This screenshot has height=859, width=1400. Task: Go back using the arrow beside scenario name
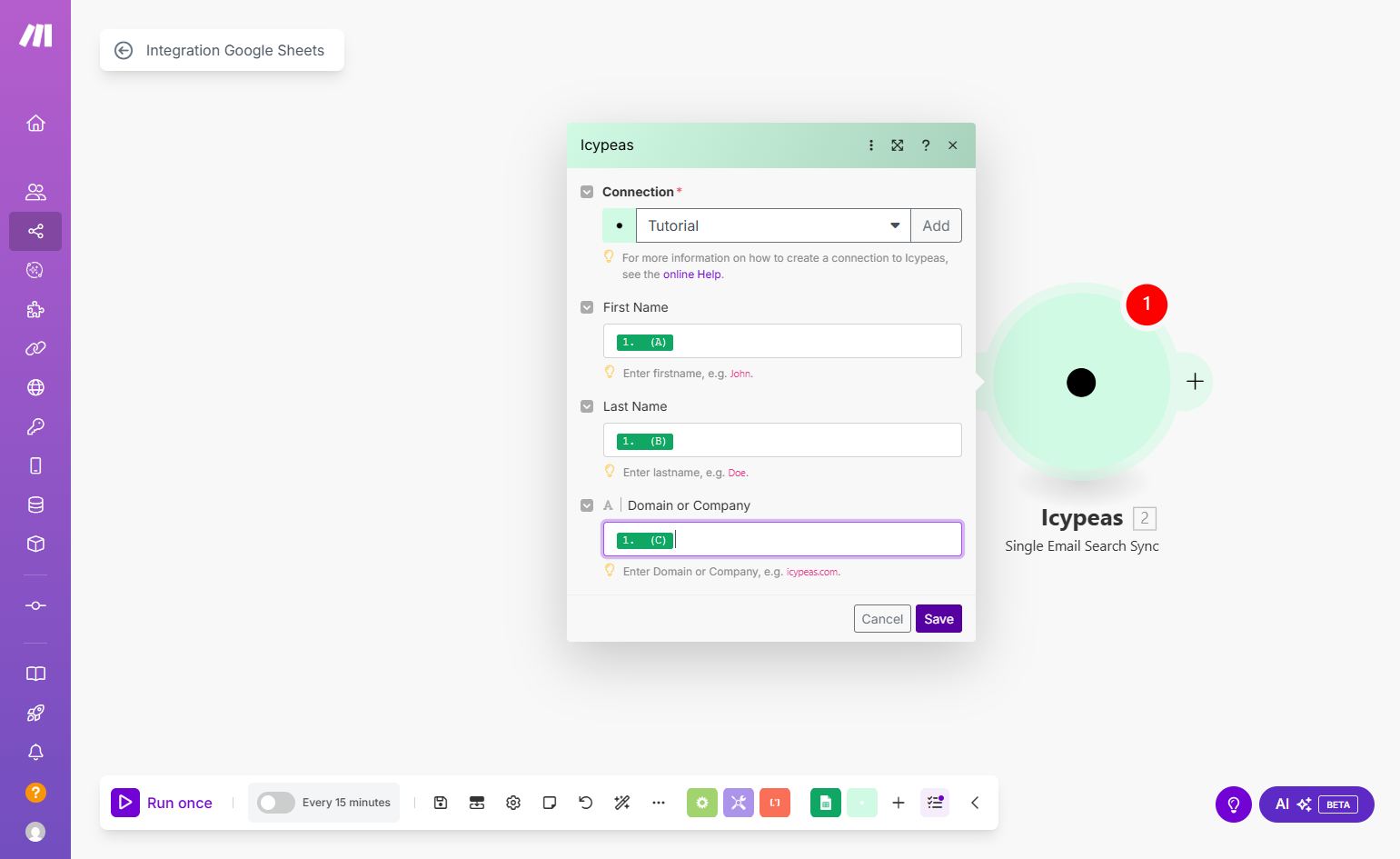[x=124, y=50]
